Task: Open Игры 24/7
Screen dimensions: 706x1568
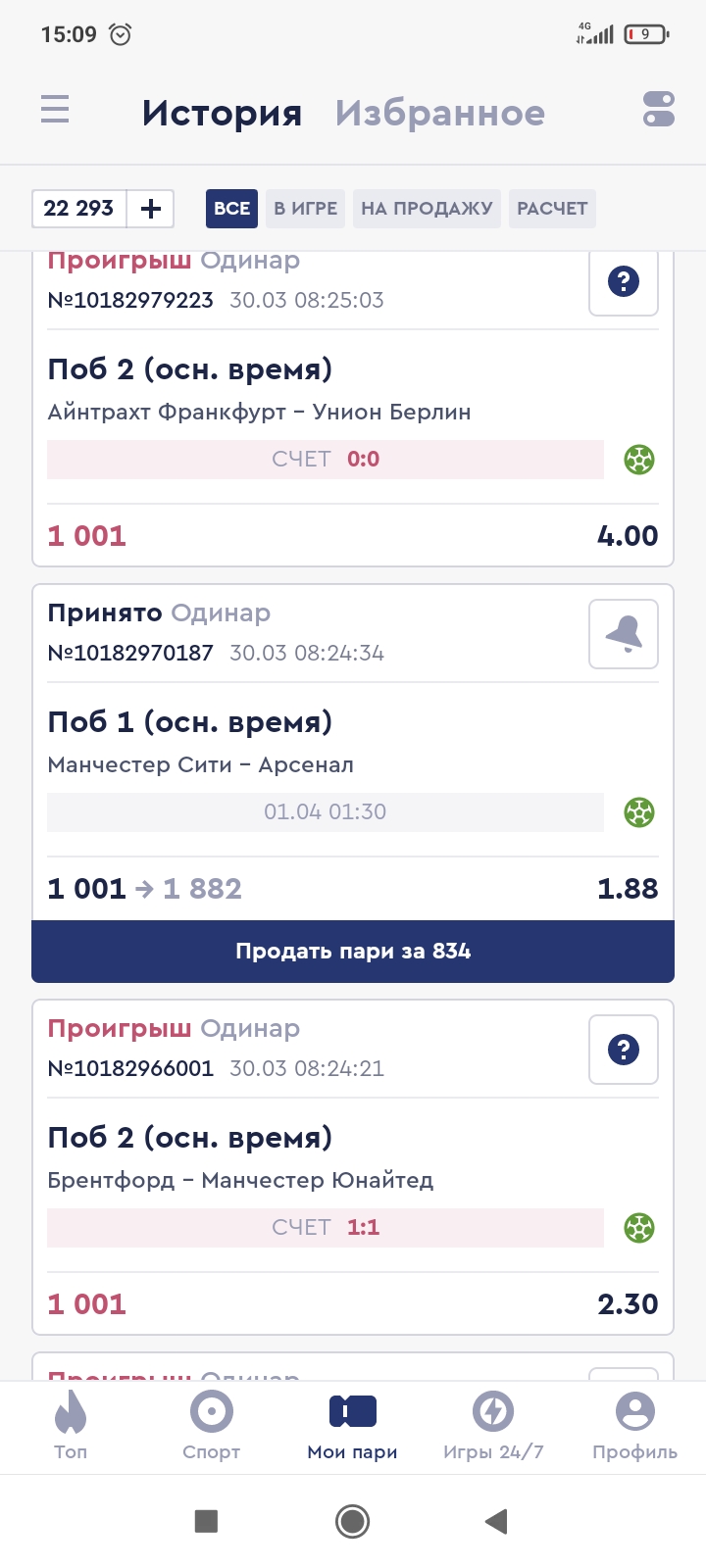Action: coord(493,1426)
